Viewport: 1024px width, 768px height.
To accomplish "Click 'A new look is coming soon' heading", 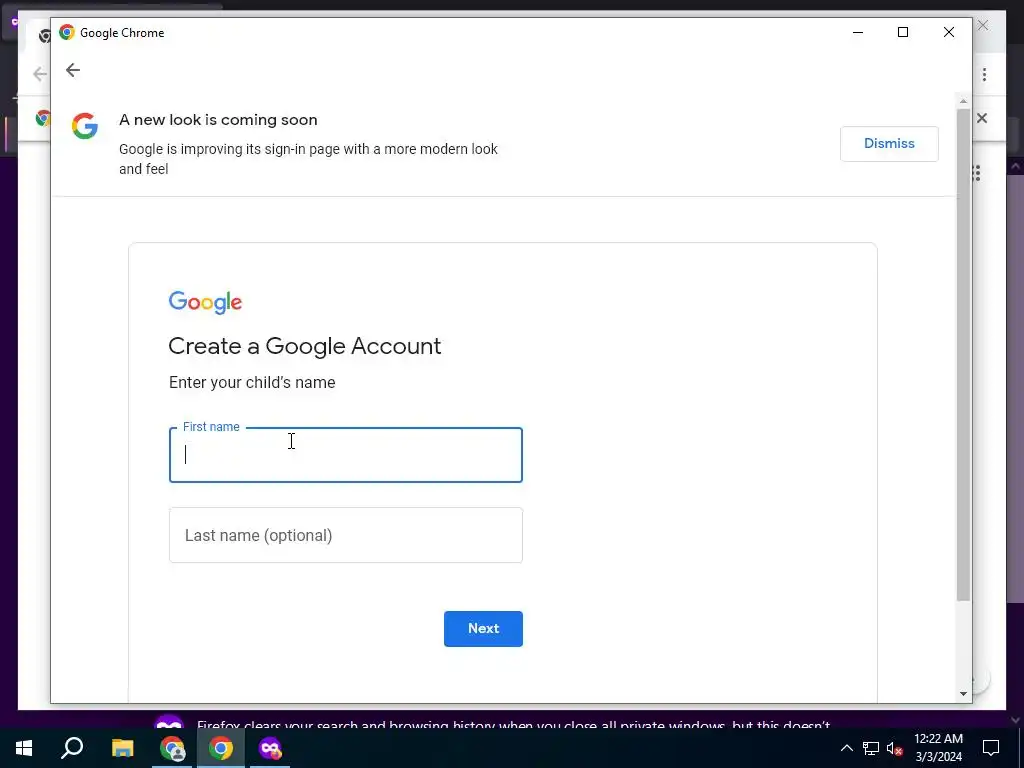I will coord(218,120).
